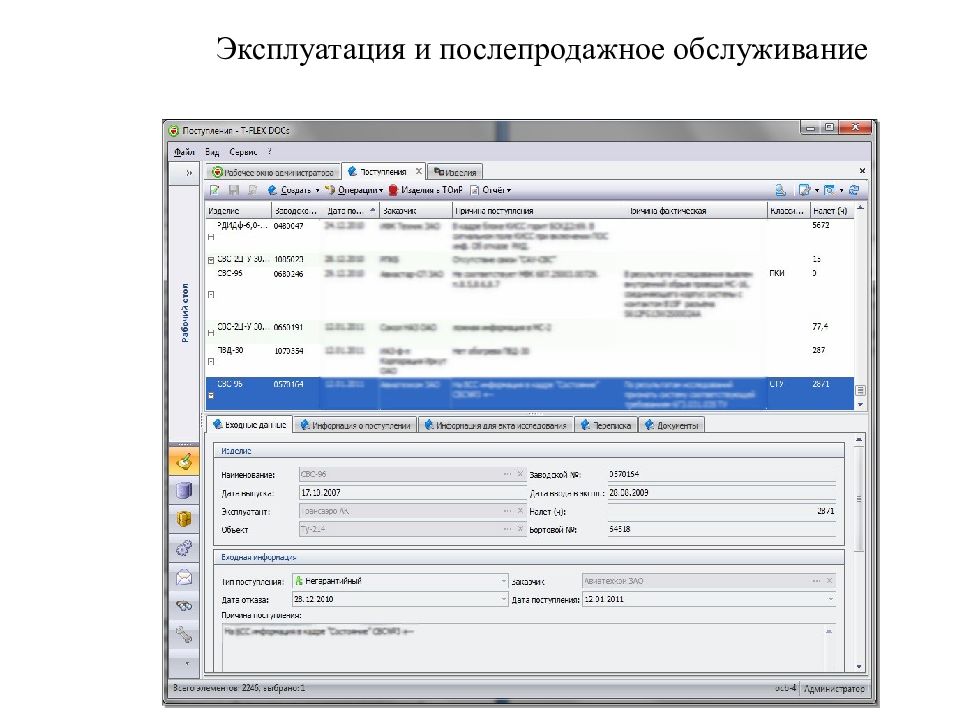This screenshot has height=720, width=960.
Task: Click Изделия в ТОиР button
Action: coord(426,190)
